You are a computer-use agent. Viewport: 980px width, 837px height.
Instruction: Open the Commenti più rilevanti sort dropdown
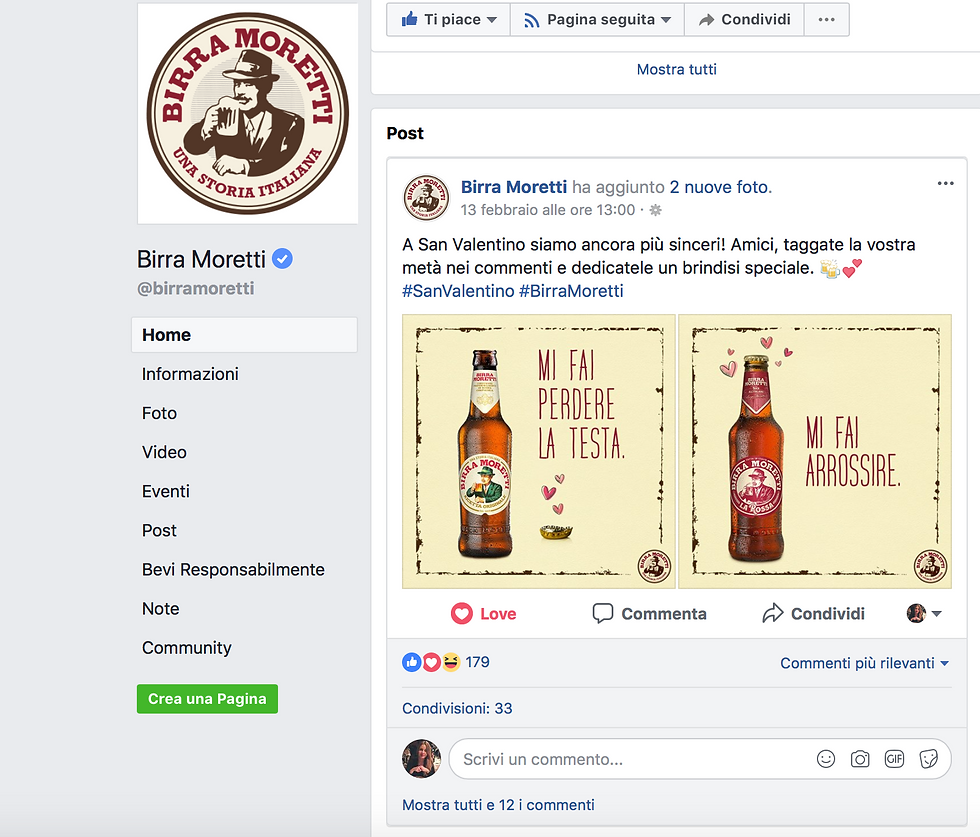864,663
